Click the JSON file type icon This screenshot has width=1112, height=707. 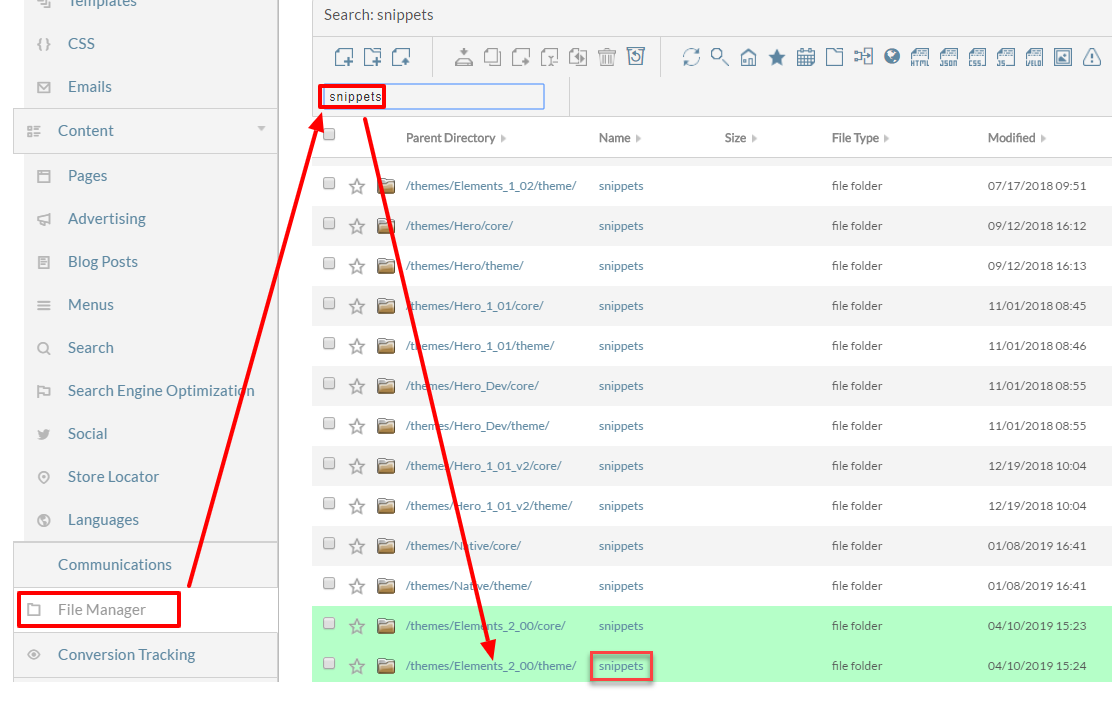tap(948, 57)
